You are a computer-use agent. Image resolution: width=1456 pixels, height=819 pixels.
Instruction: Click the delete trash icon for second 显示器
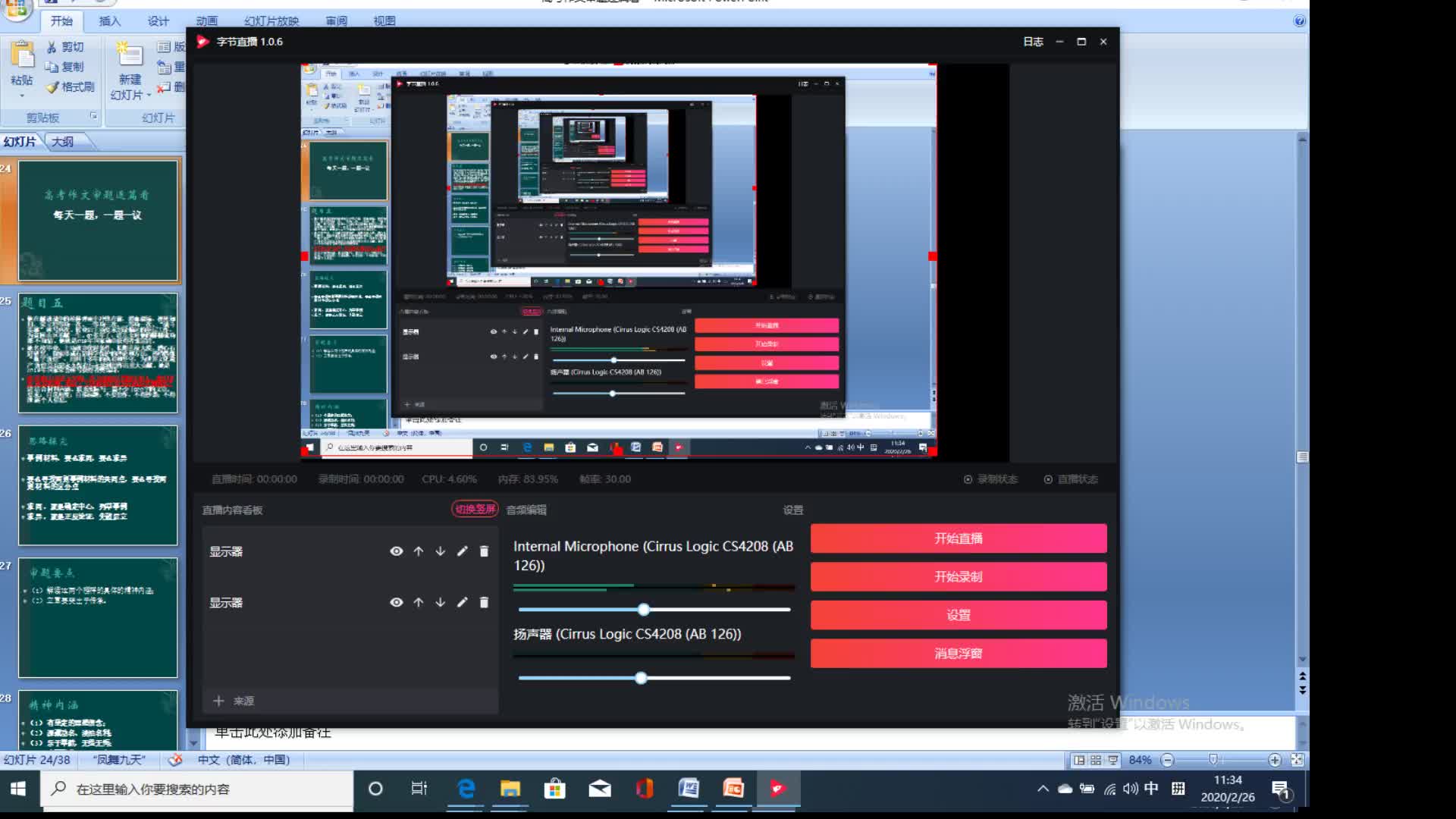(x=484, y=602)
